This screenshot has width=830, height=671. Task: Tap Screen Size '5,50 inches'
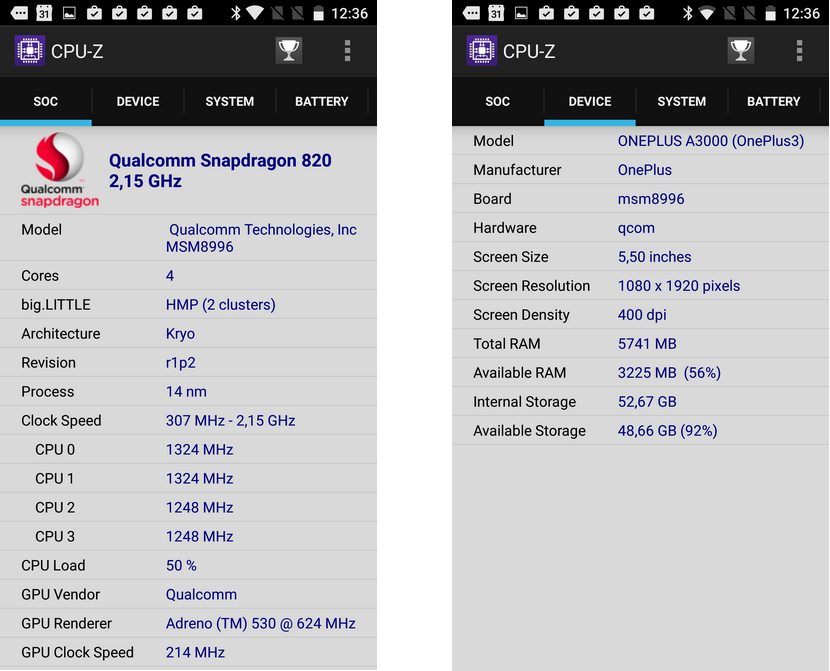[654, 257]
